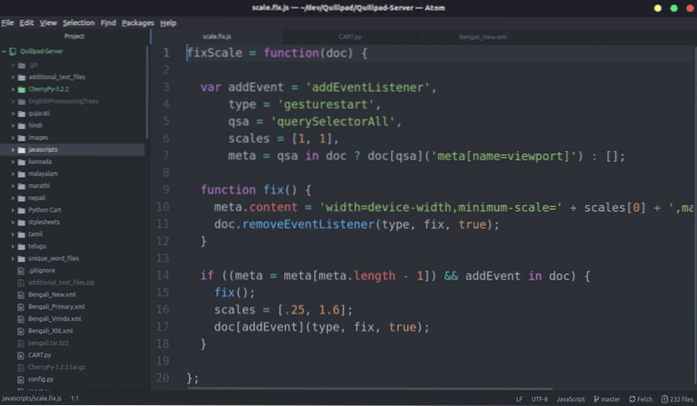The height and width of the screenshot is (406, 697).
Task: Open the View menu
Action: pos(48,23)
